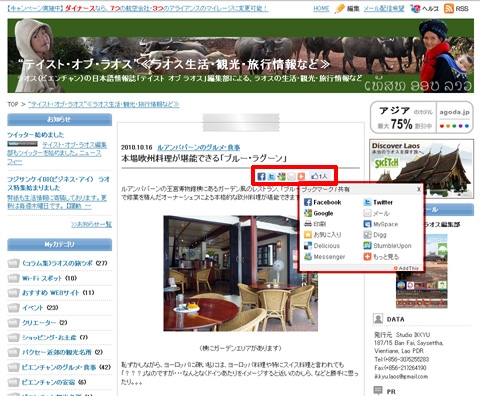The image size is (480, 396).
Task: Click the thumbs-up like button showing 1人
Action: tap(319, 176)
